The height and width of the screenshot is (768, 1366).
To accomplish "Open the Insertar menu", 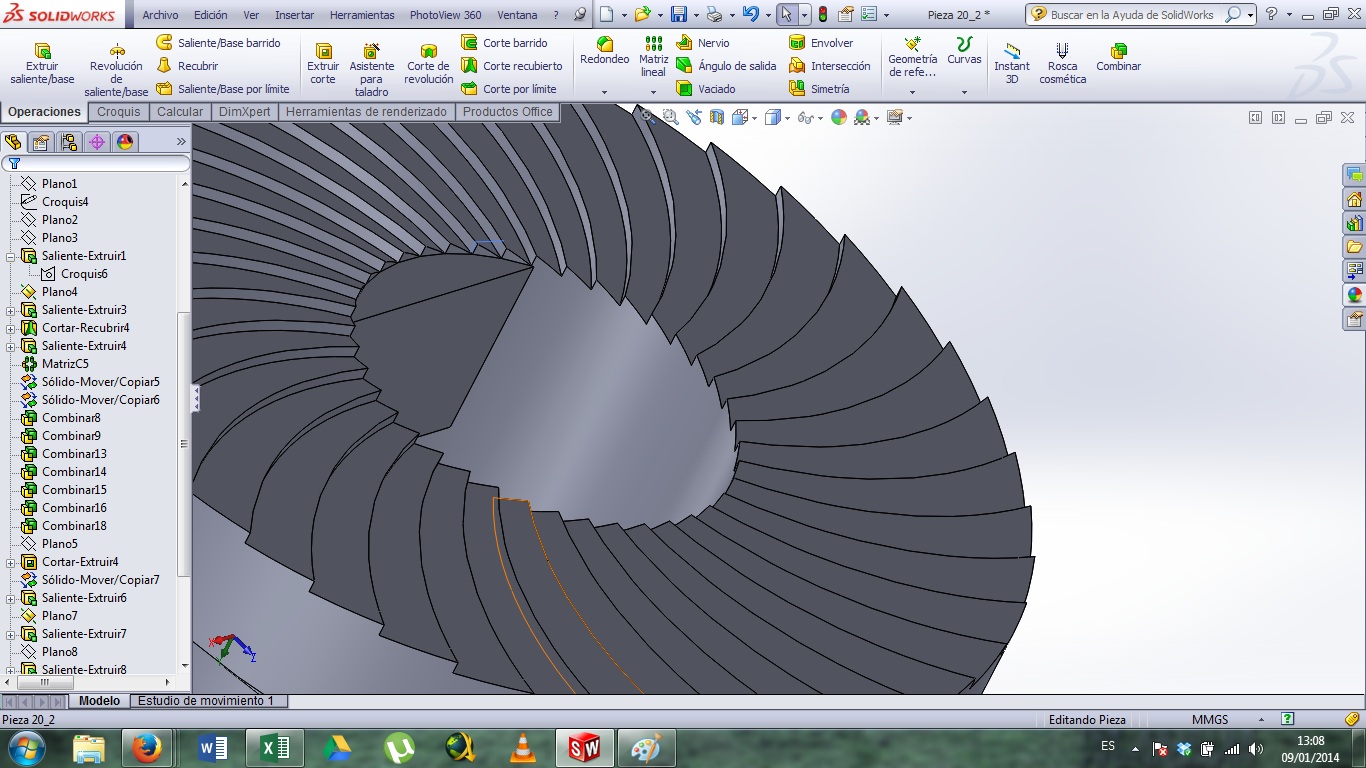I will tap(294, 15).
